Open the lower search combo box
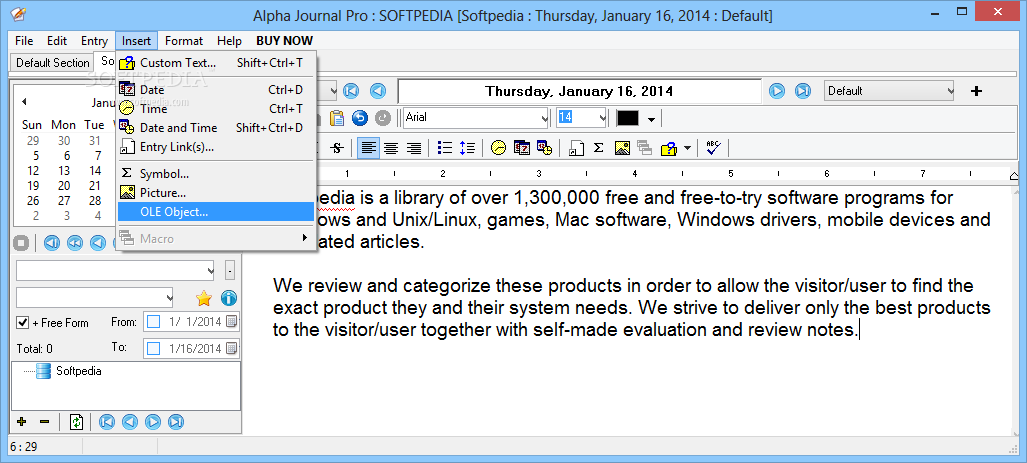 (x=95, y=297)
